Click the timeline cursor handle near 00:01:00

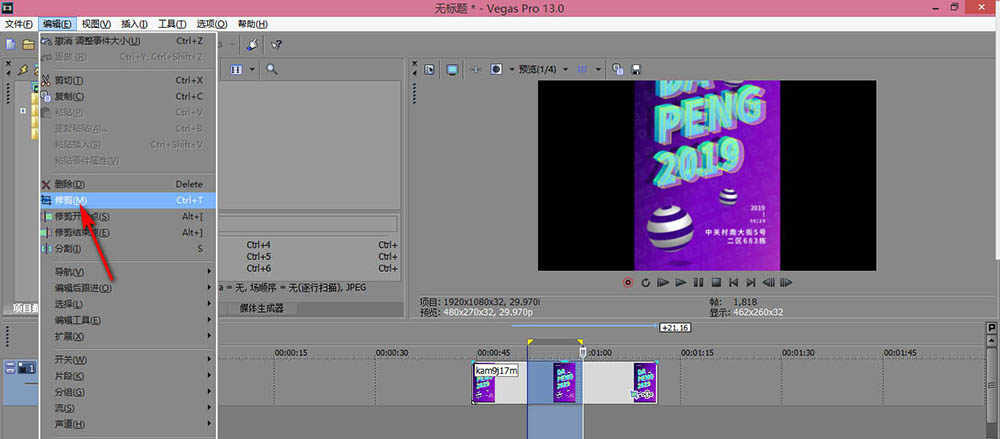coord(582,352)
